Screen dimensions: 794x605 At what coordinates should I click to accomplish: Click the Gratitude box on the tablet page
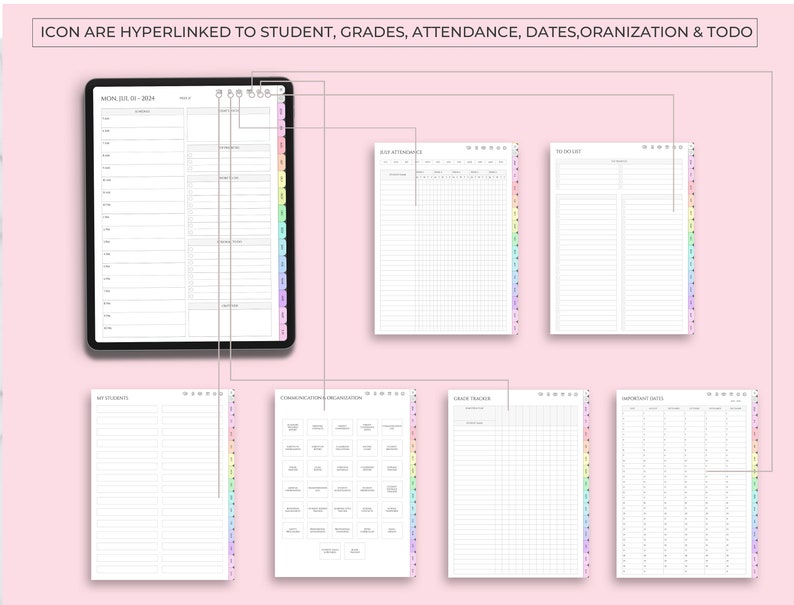tap(229, 322)
